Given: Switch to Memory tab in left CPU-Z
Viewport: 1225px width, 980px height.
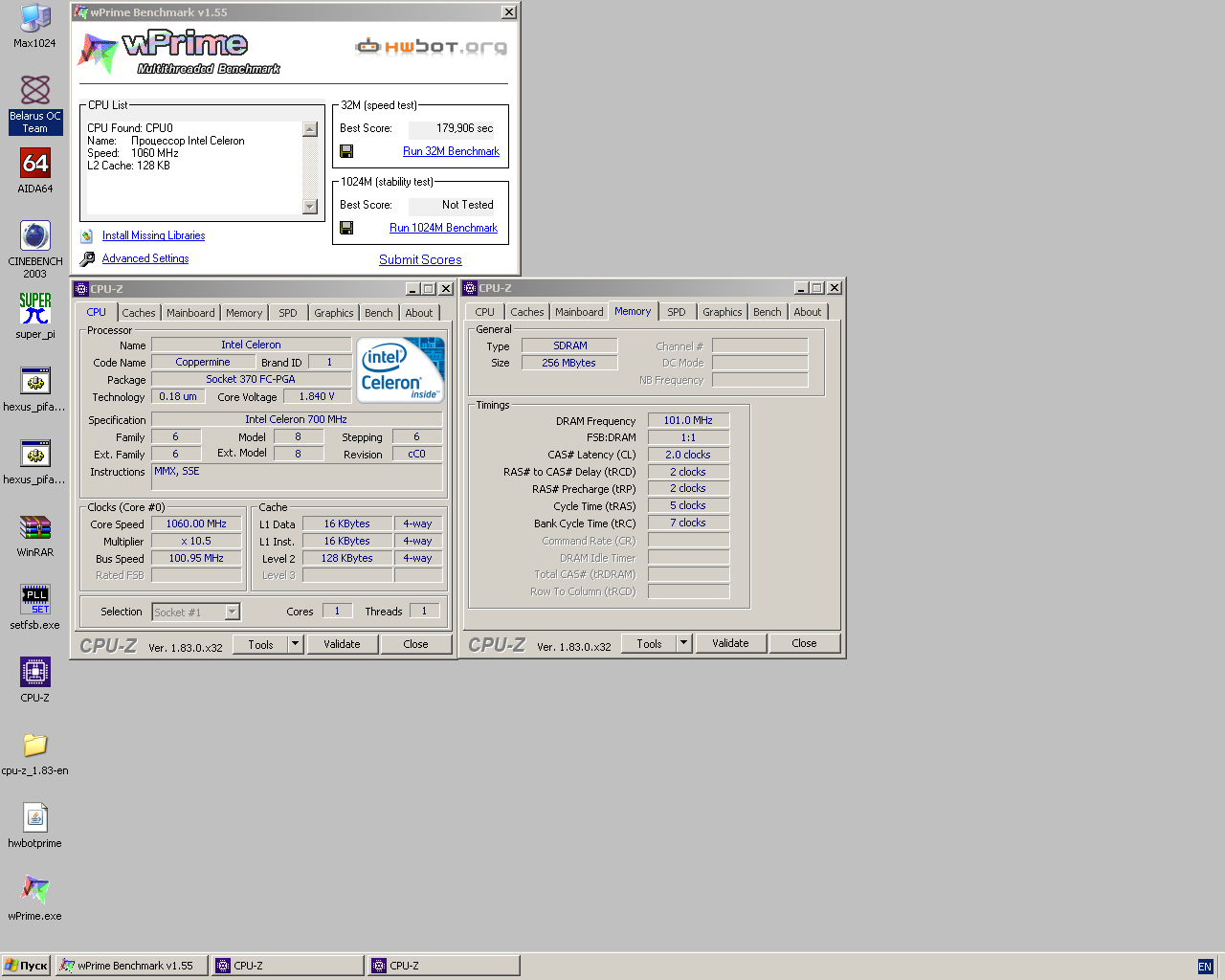Looking at the screenshot, I should point(244,313).
